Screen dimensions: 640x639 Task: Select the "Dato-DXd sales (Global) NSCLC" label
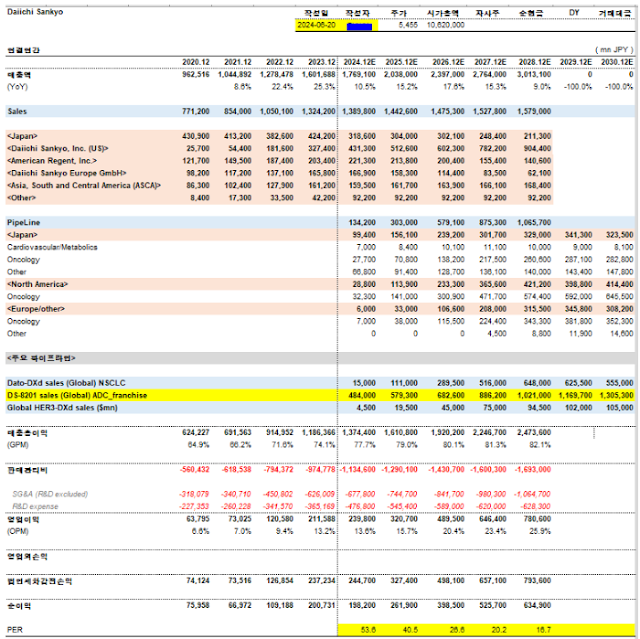tap(67, 383)
